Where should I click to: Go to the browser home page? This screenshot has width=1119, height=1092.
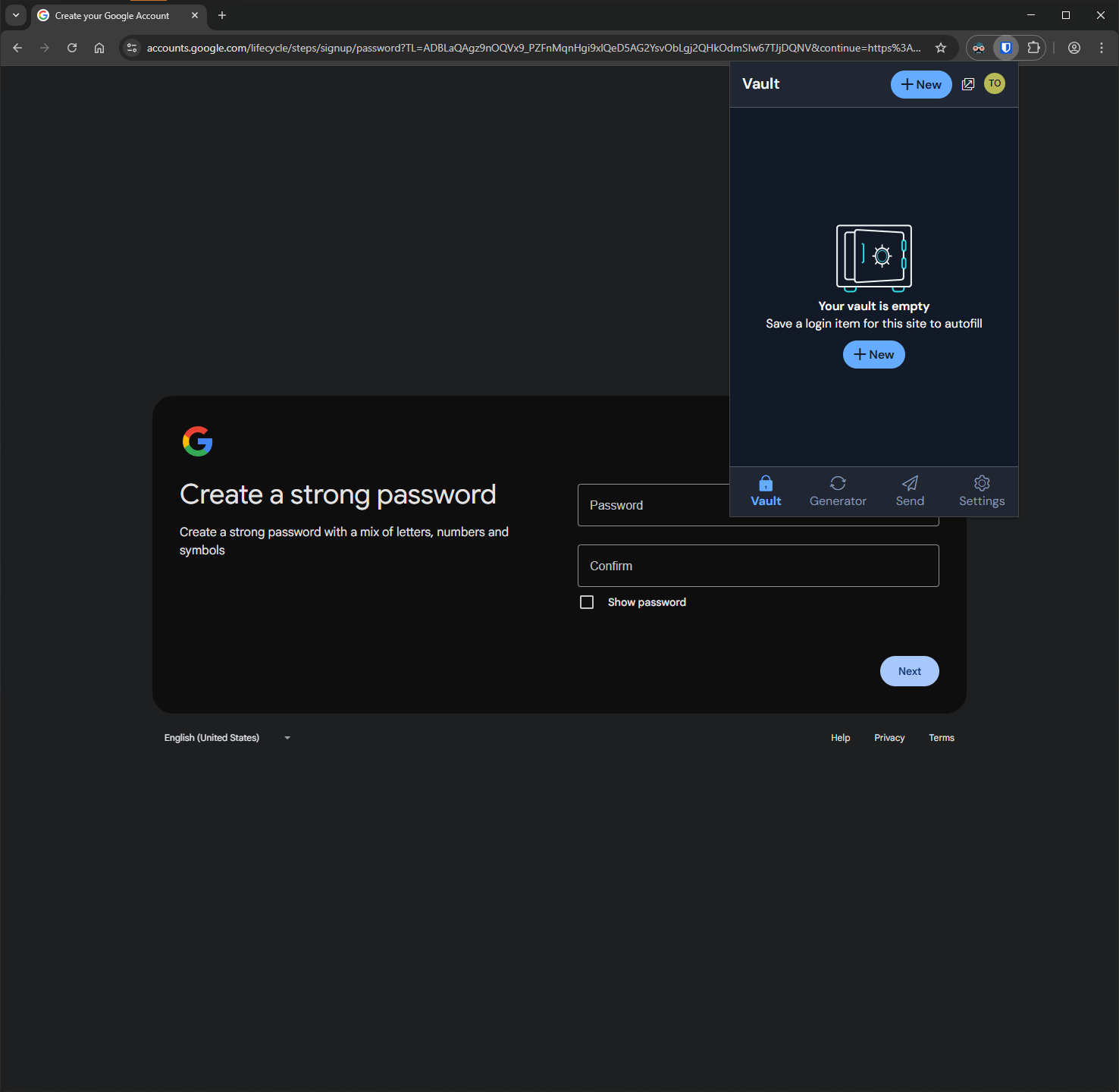(99, 47)
